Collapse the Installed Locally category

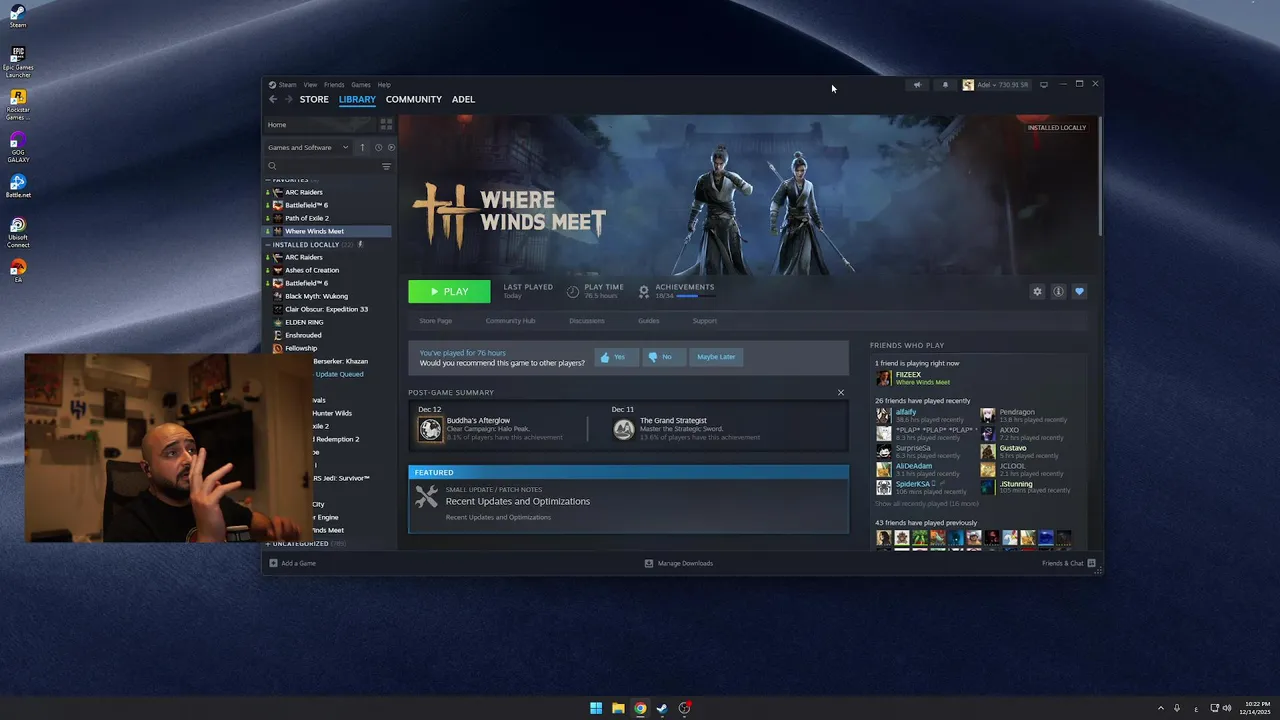coord(269,244)
